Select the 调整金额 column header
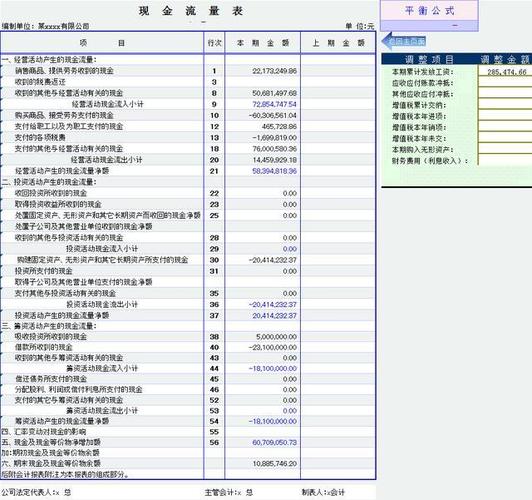 (505, 59)
